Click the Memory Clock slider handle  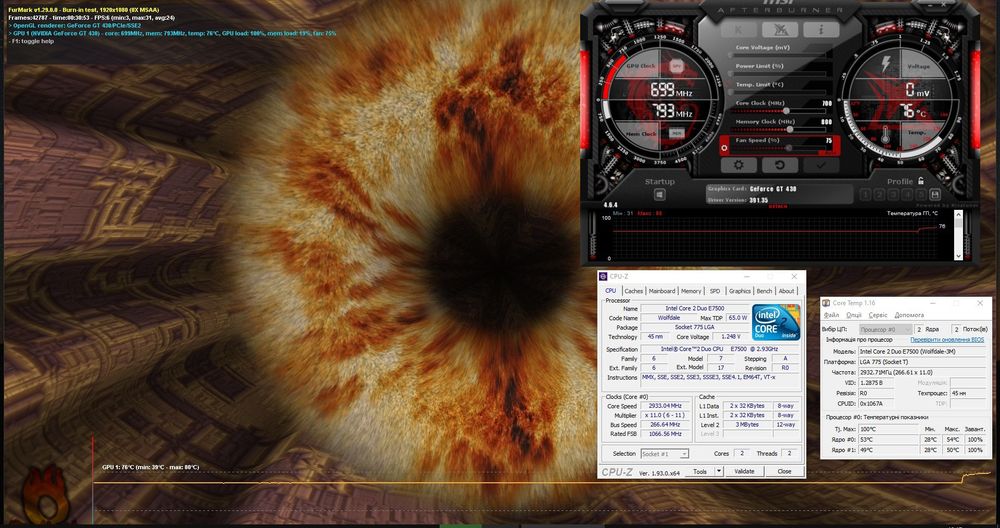click(x=790, y=129)
